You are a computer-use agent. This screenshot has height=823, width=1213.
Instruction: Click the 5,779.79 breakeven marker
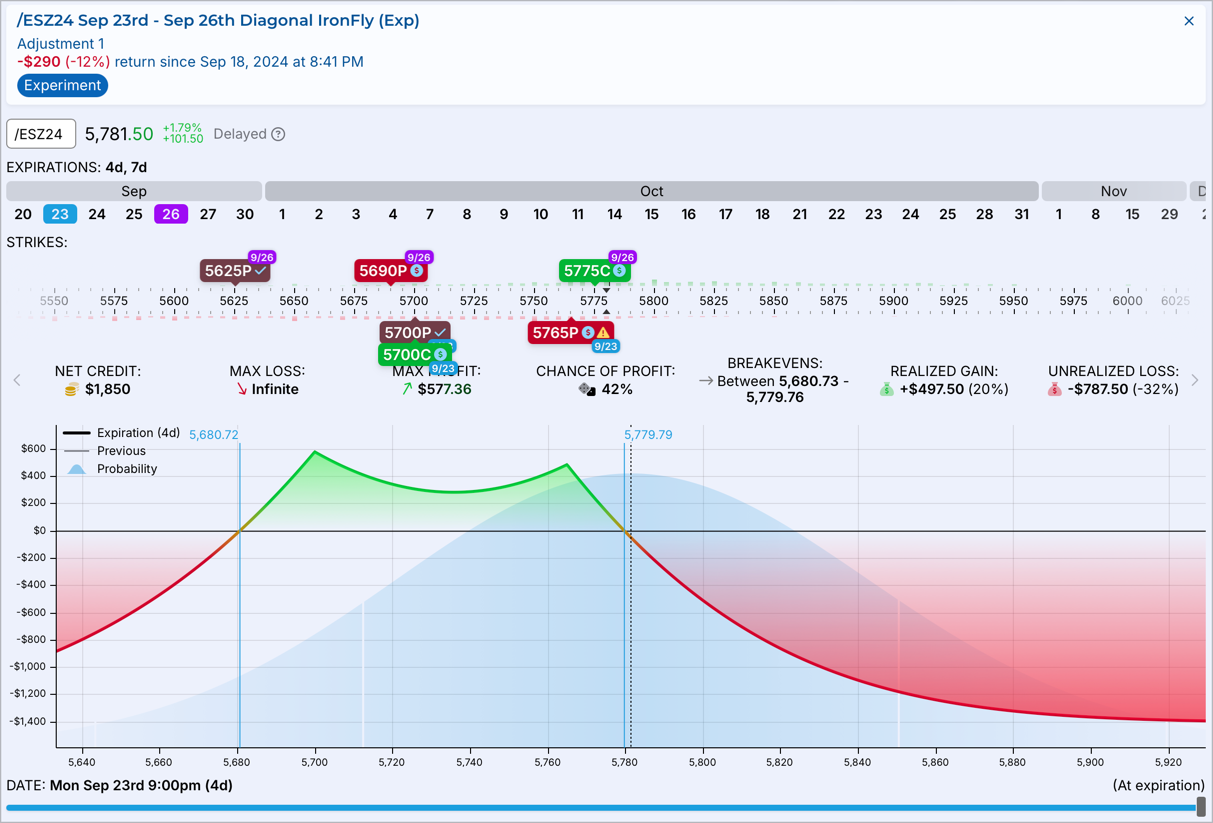coord(648,435)
